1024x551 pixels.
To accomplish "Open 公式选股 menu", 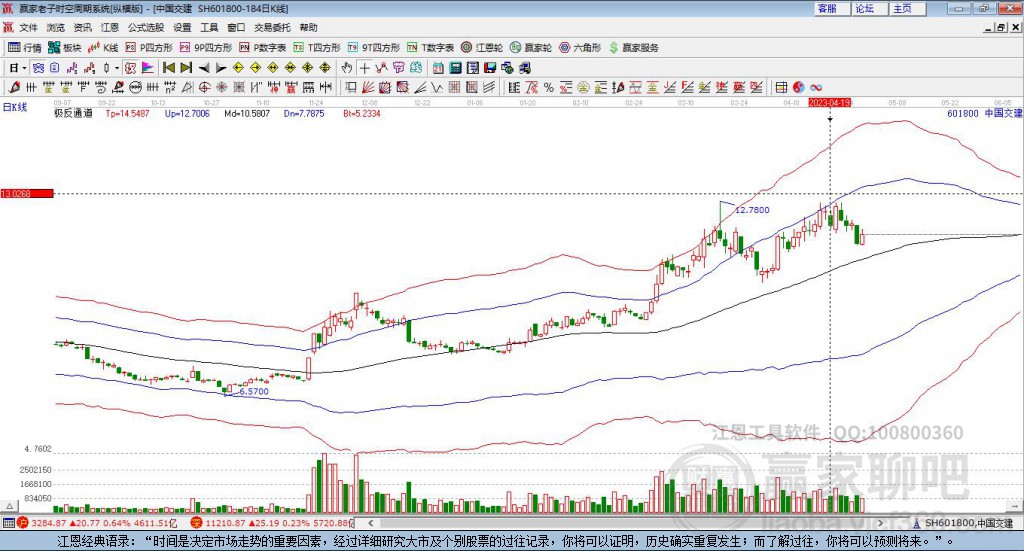I will coord(146,27).
